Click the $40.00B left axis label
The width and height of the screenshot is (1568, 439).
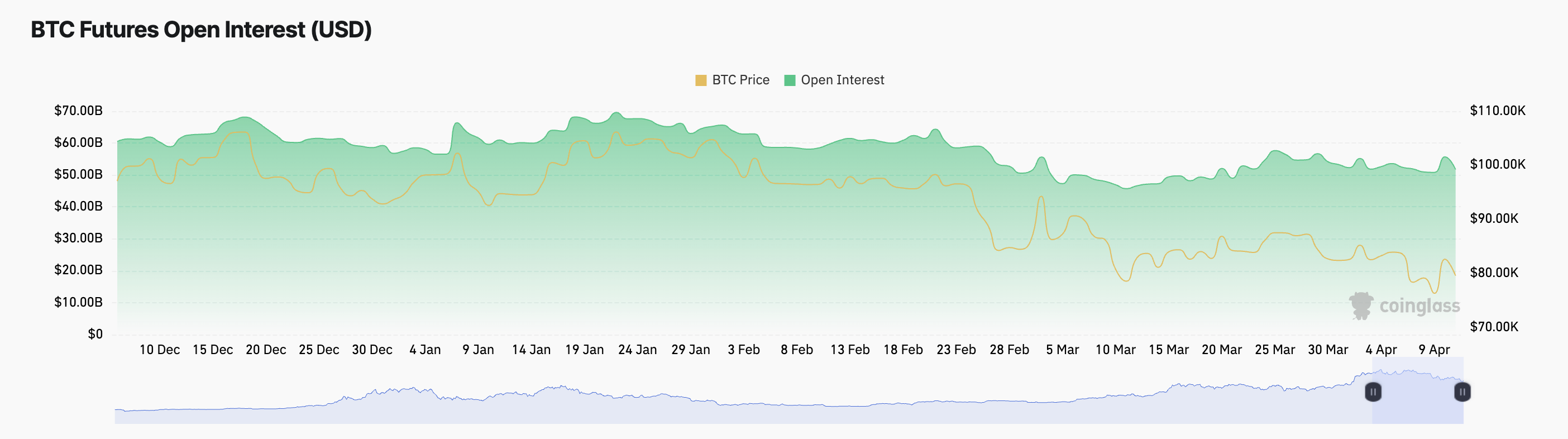click(79, 206)
